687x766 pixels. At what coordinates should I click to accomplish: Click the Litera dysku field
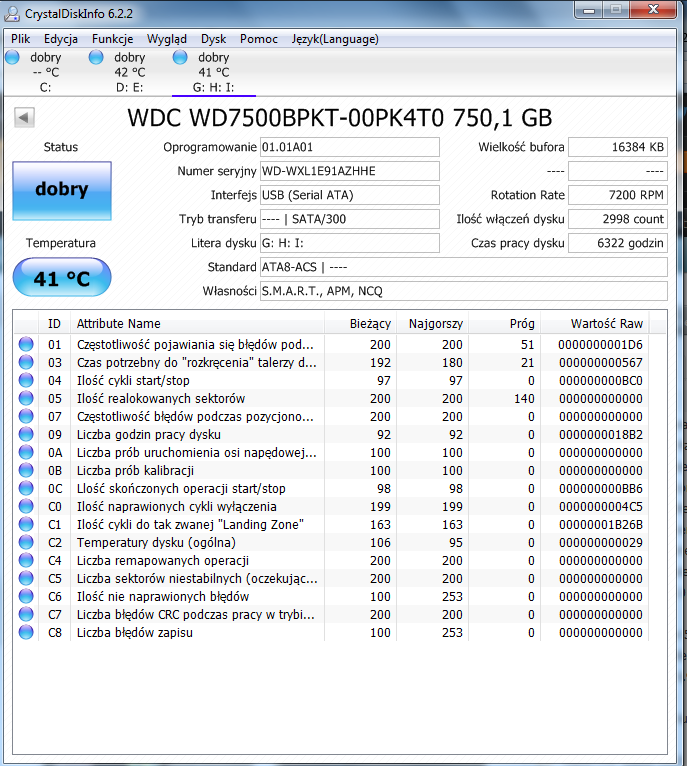tap(349, 243)
